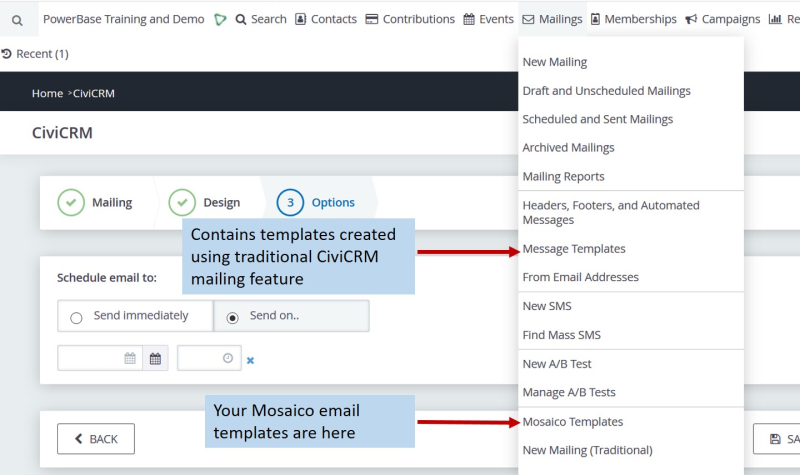Open the Reports menu with chart icon
This screenshot has height=475, width=800.
[784, 19]
